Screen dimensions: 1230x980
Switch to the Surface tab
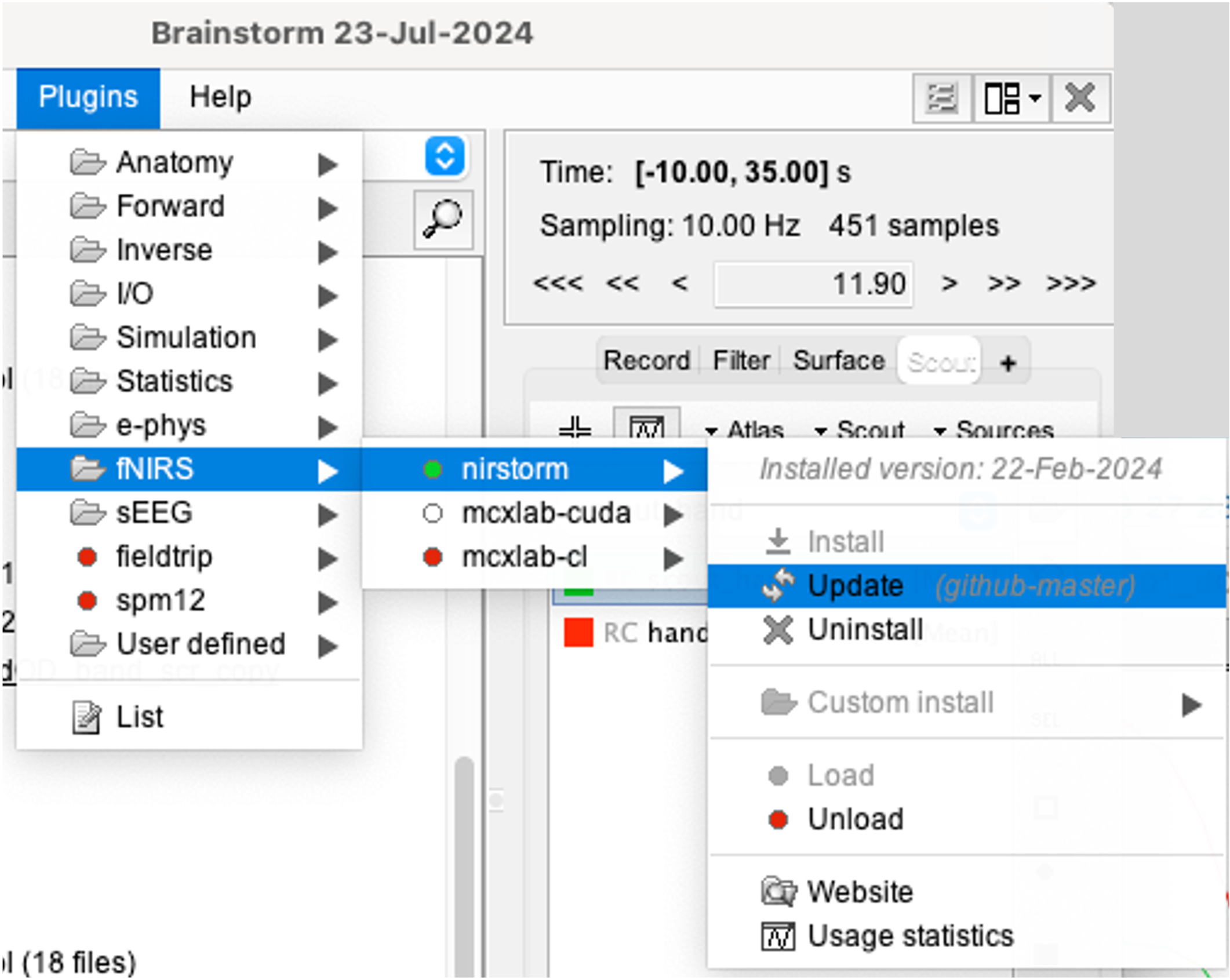(x=838, y=360)
